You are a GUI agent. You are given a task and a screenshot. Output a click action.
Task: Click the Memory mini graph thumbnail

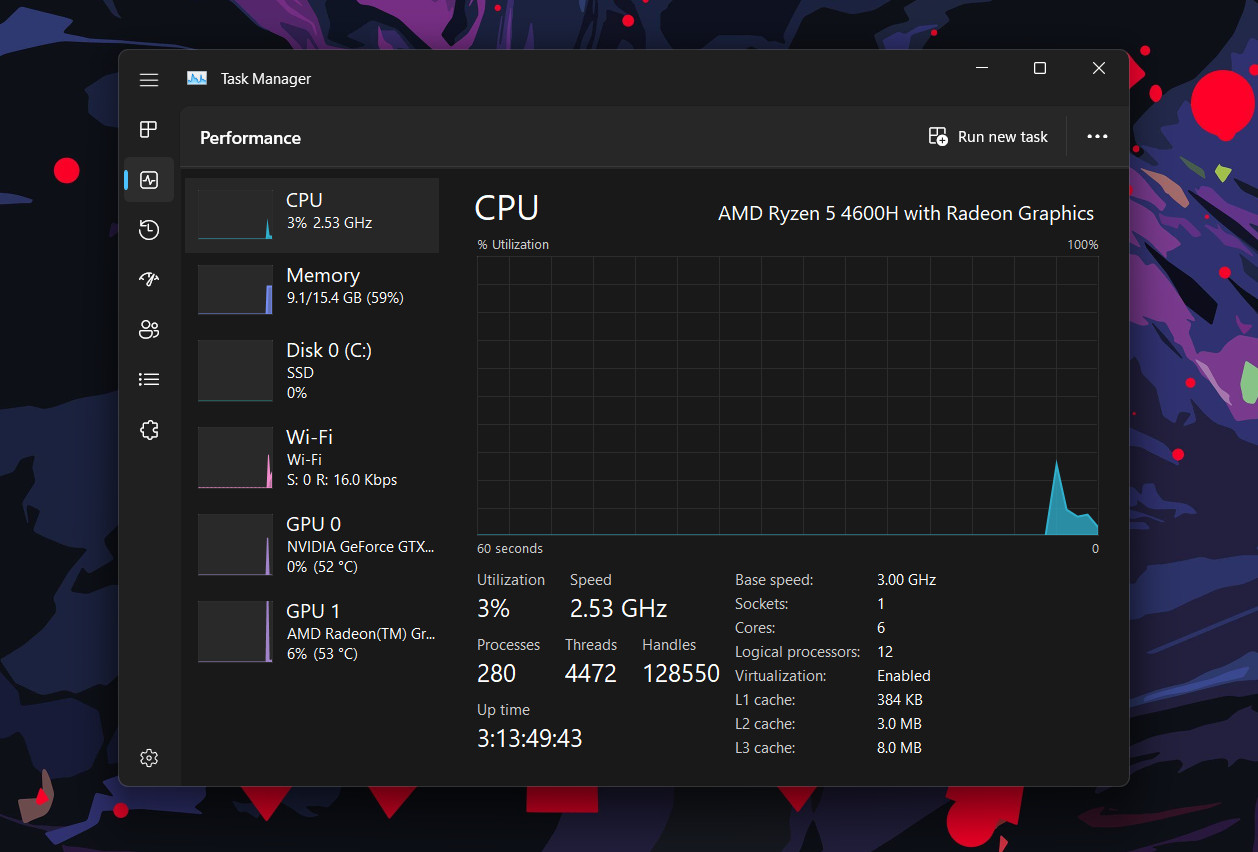tap(235, 290)
